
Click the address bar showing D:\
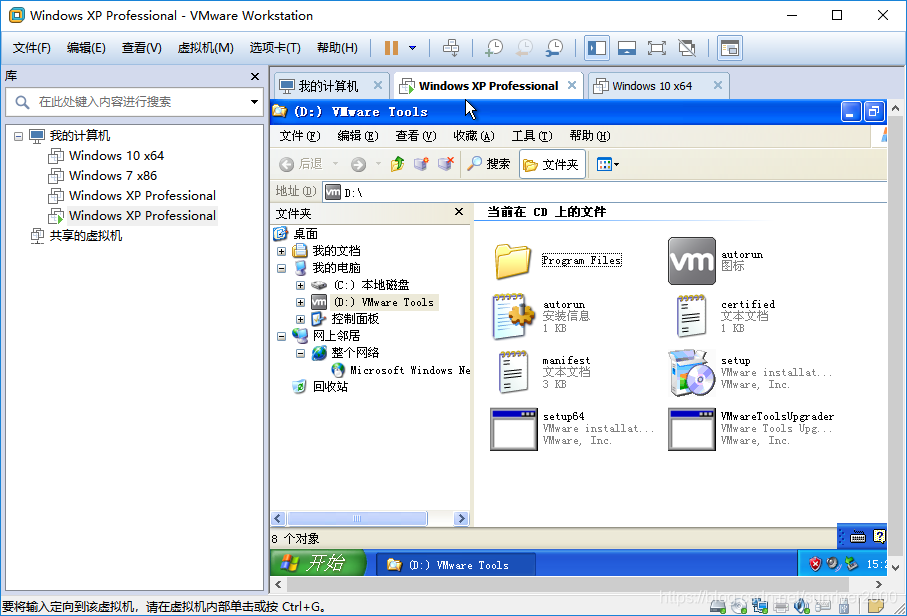(x=604, y=192)
